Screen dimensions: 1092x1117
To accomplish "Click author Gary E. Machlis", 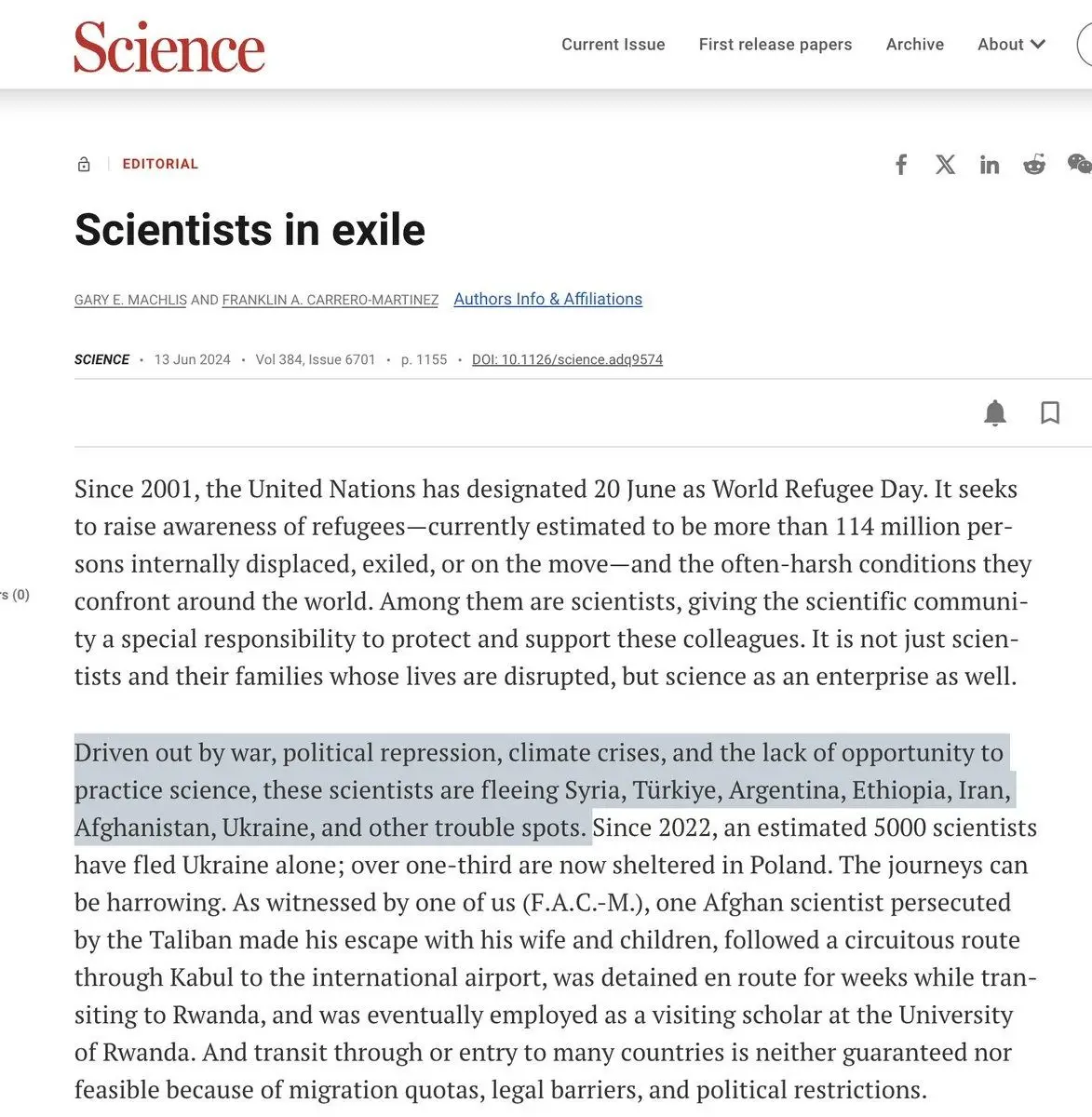I will click(130, 300).
